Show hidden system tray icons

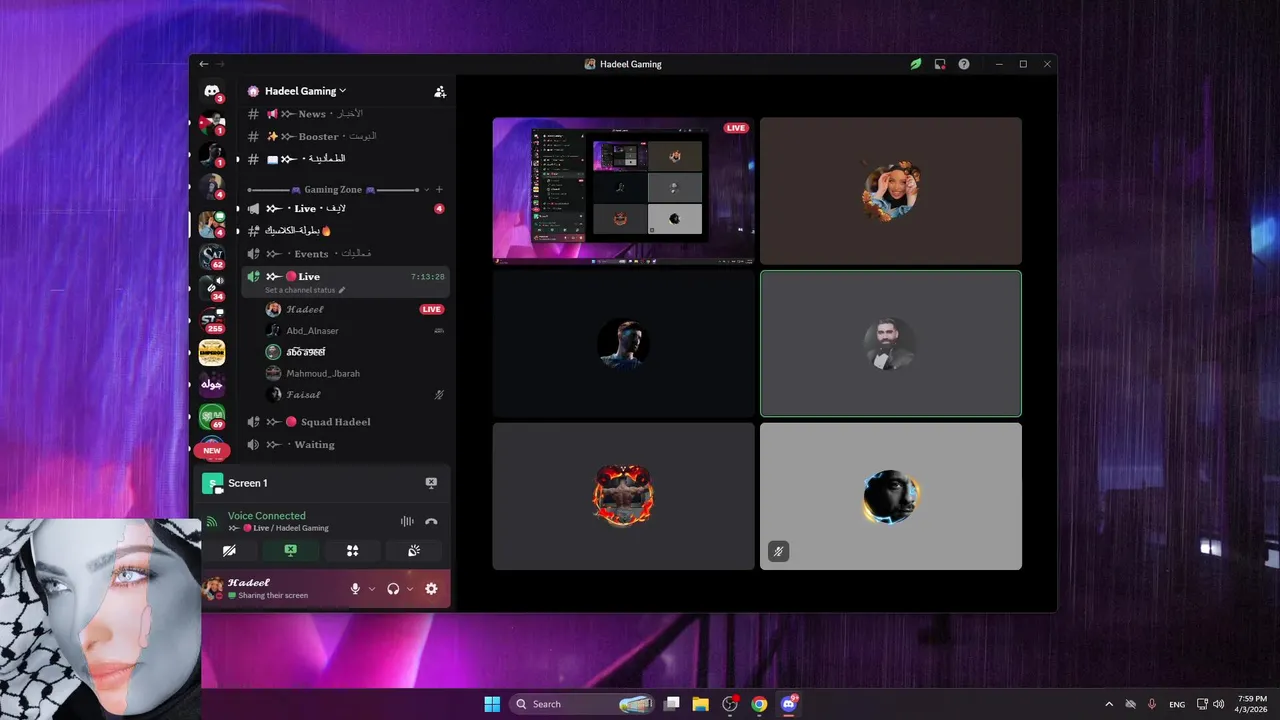click(1108, 704)
